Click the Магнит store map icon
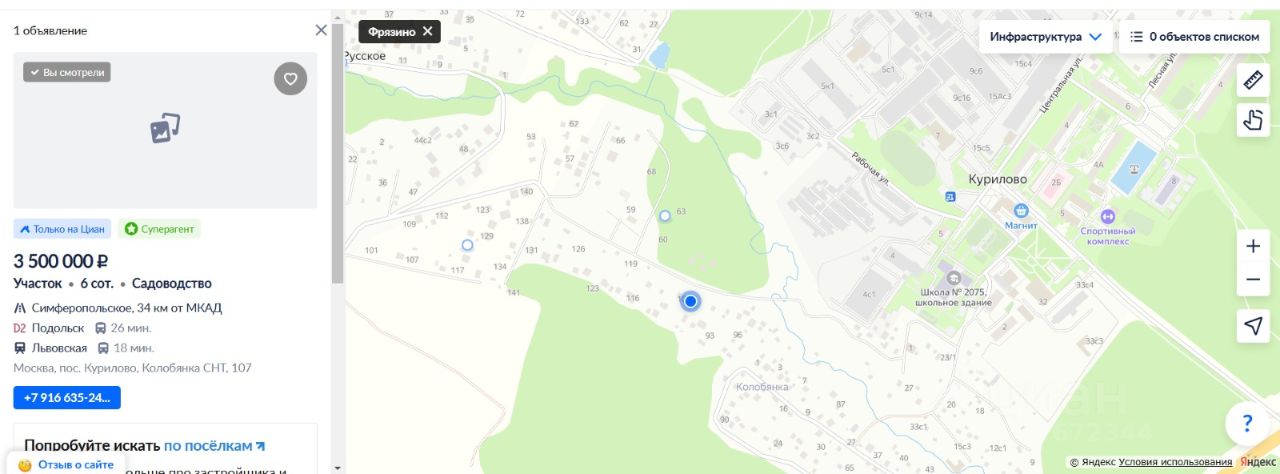This screenshot has width=1280, height=474. [1021, 211]
